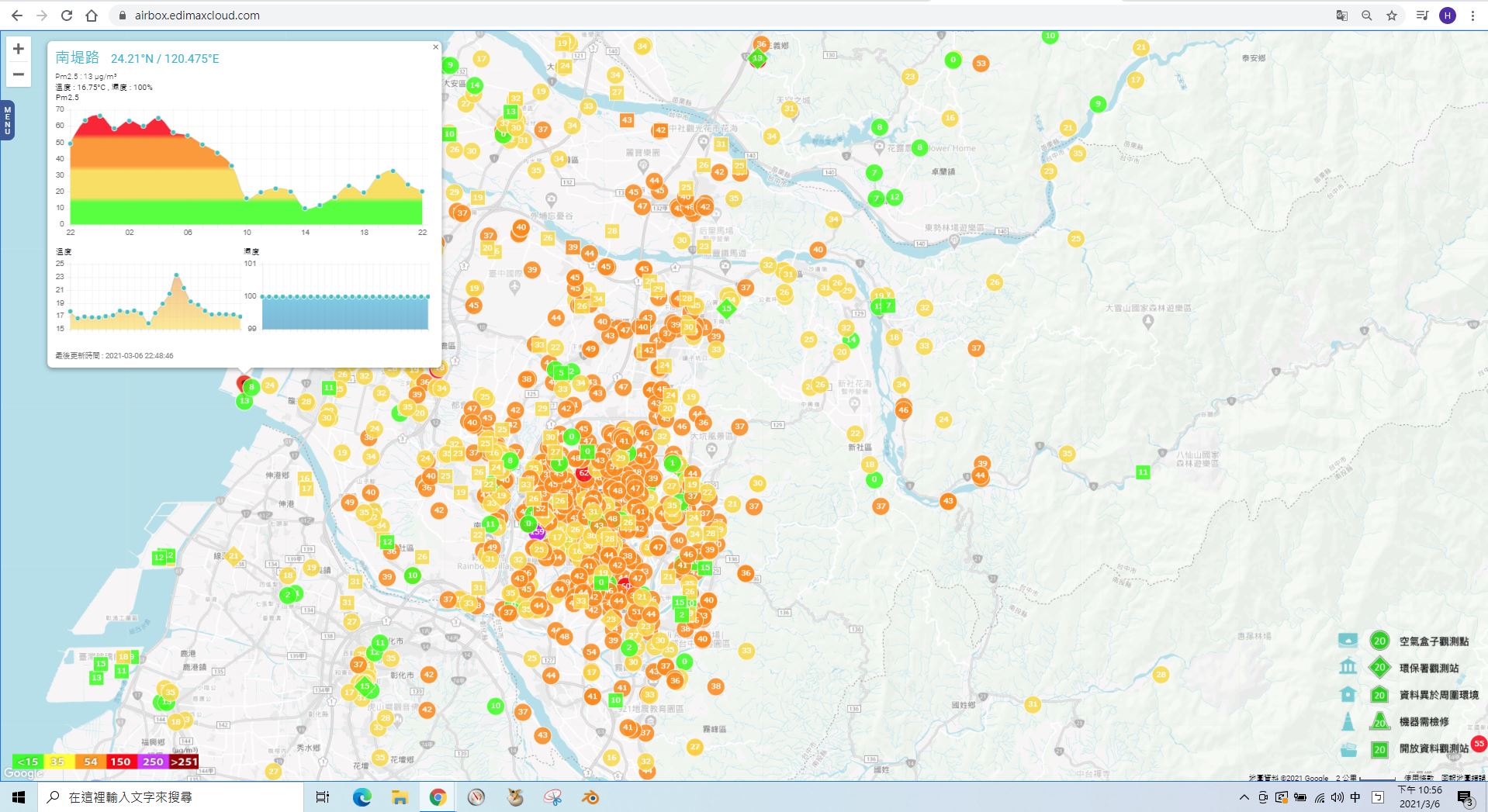Click the cone-shaped 20 marker in legend
1488x812 pixels.
(x=1379, y=721)
